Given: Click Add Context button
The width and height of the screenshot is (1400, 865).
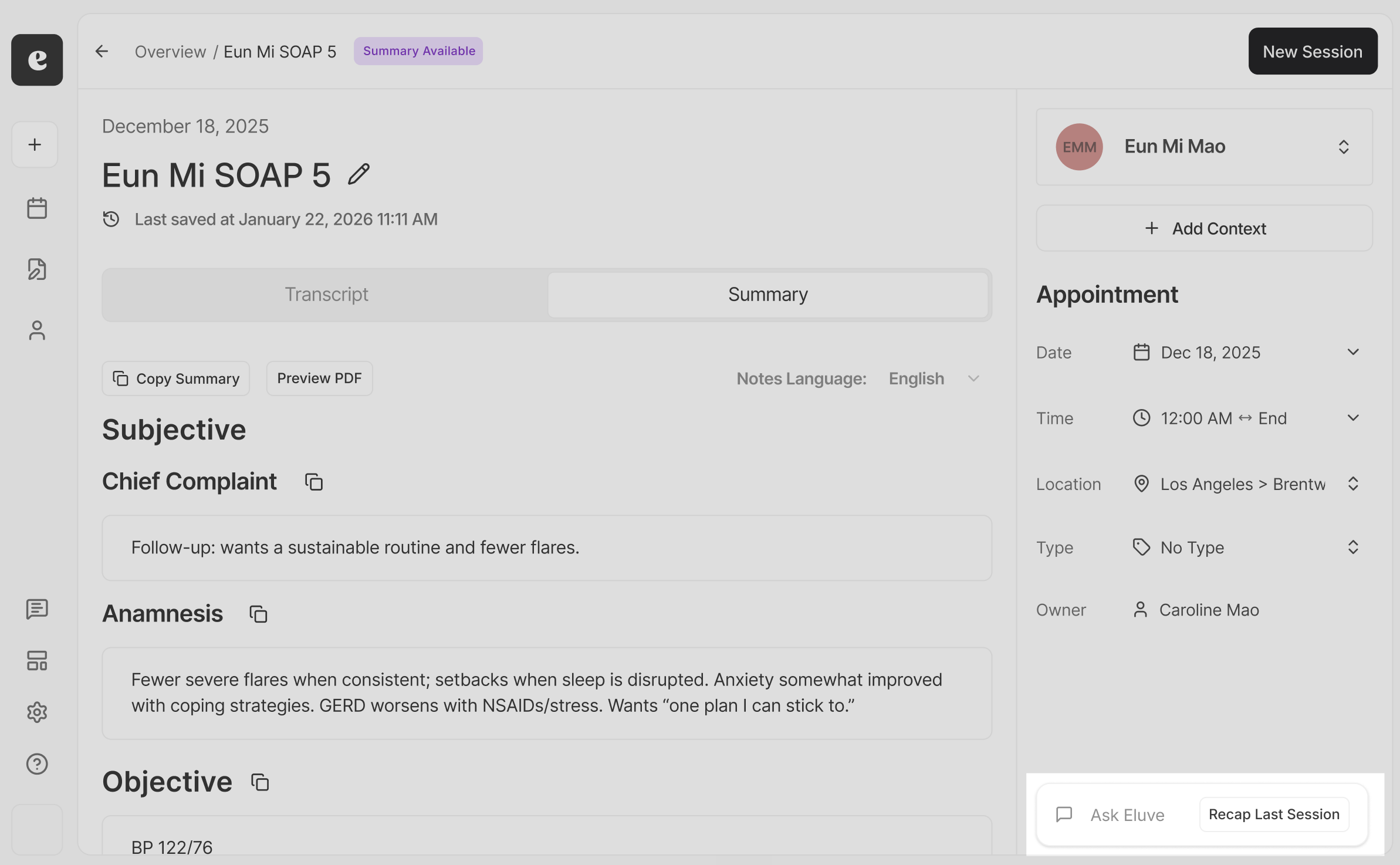Looking at the screenshot, I should point(1204,228).
